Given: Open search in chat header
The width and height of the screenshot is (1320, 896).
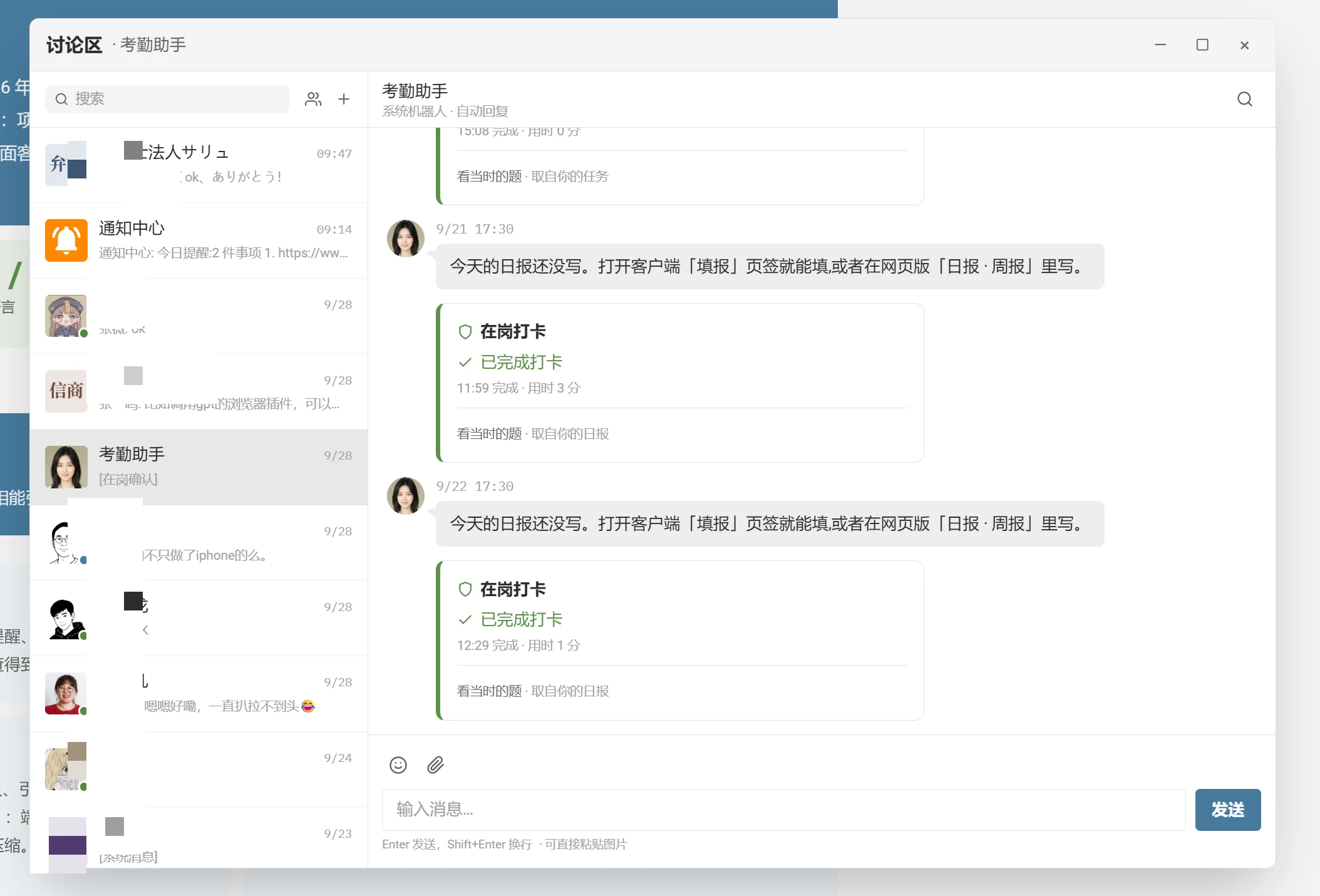Looking at the screenshot, I should (1245, 99).
